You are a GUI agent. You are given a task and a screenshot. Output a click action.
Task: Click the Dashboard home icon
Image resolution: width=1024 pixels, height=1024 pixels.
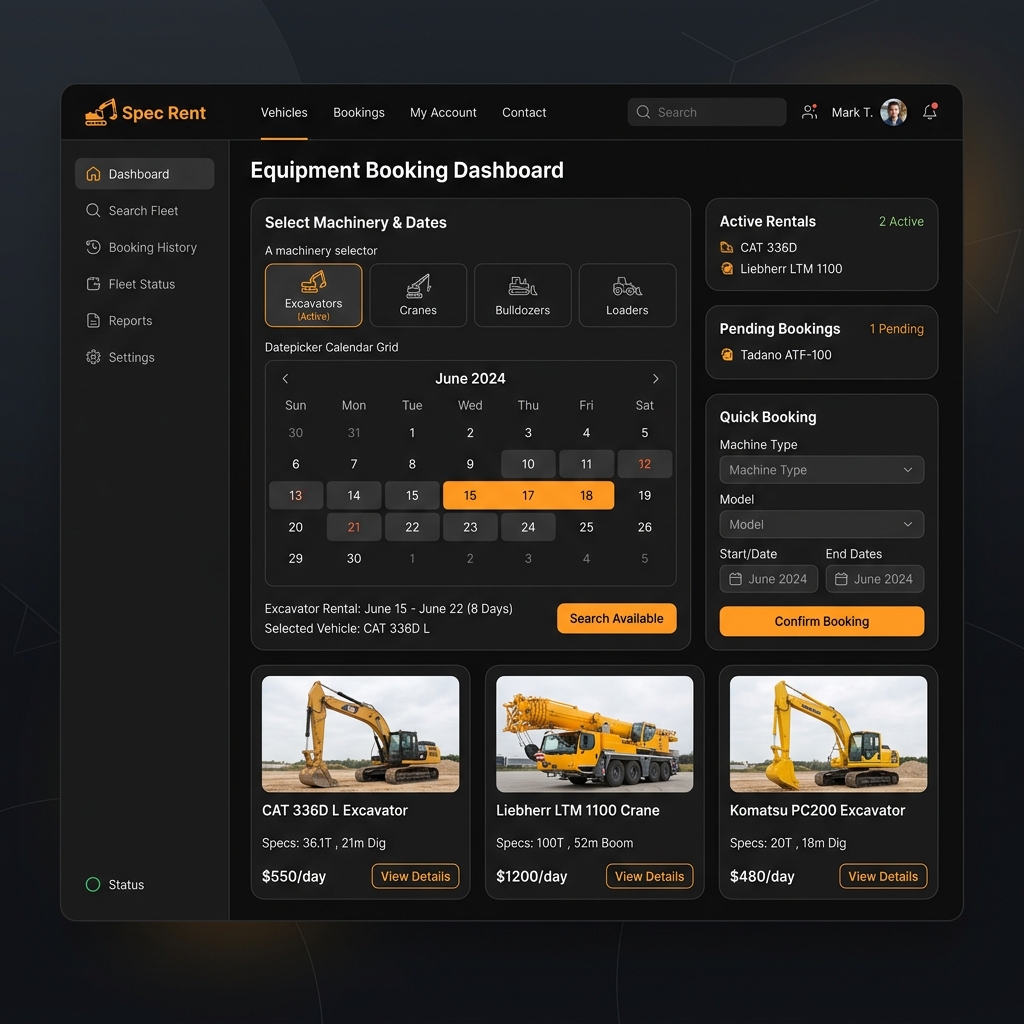coord(93,174)
